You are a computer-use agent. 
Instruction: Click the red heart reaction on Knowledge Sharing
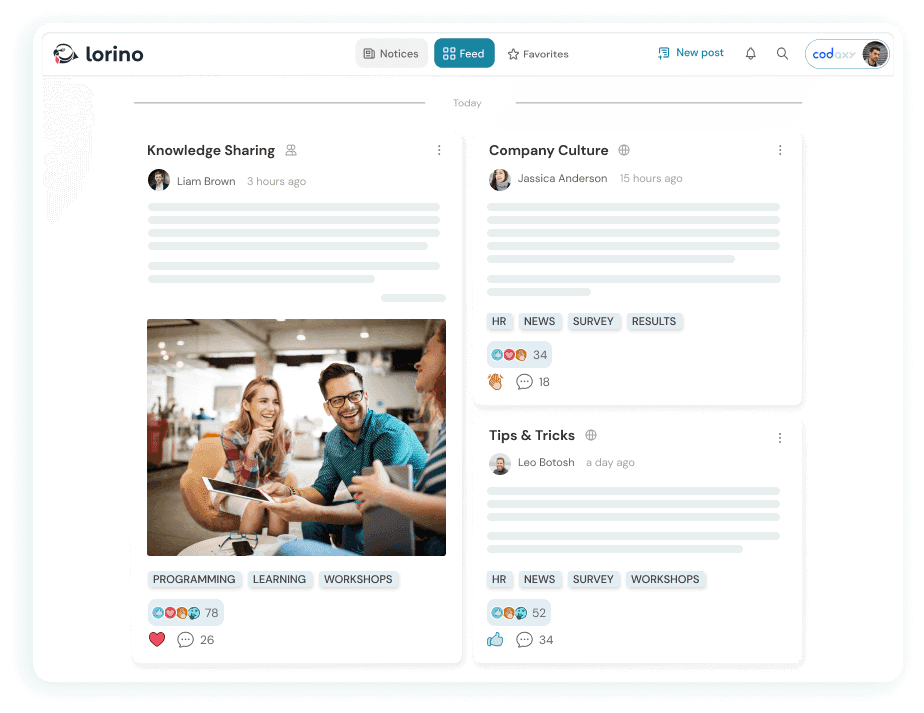(x=157, y=639)
